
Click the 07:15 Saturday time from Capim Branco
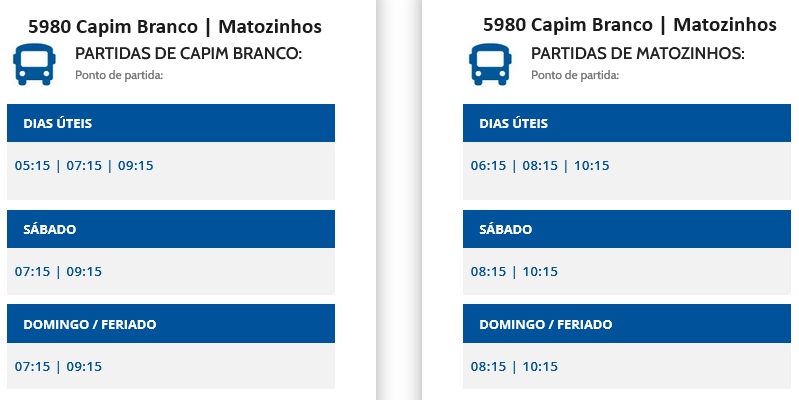(x=33, y=272)
